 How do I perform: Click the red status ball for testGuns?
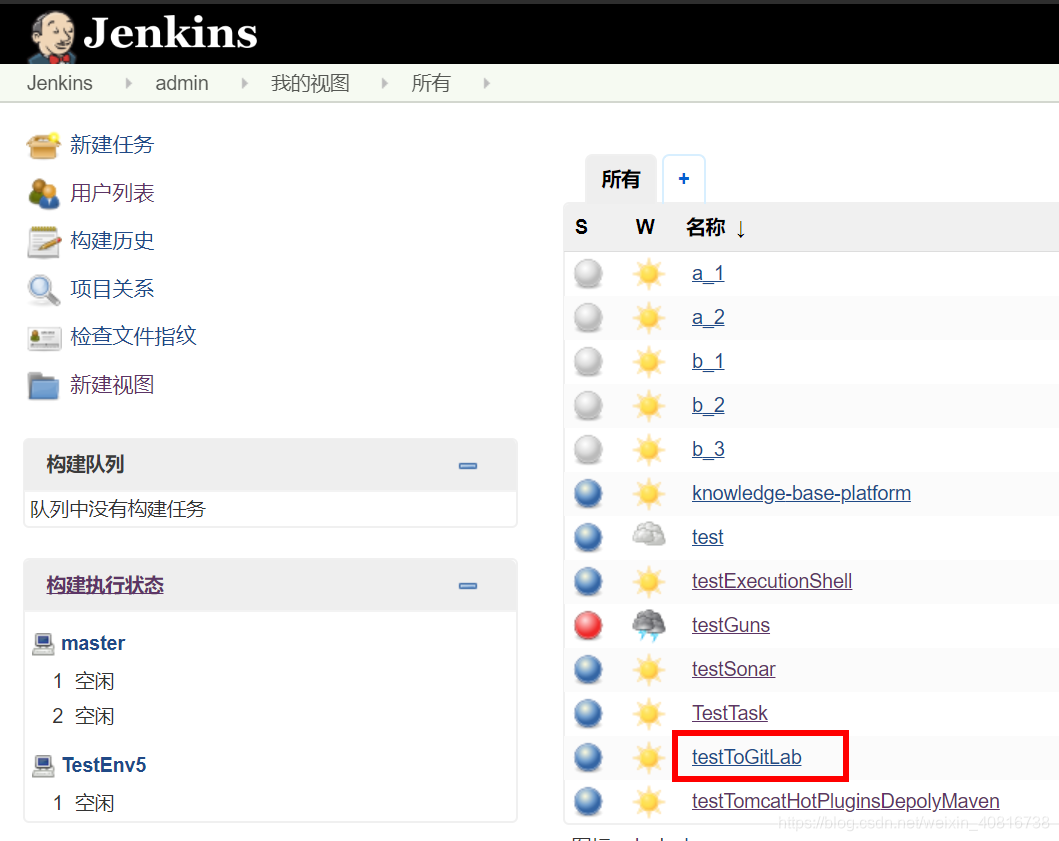tap(588, 626)
